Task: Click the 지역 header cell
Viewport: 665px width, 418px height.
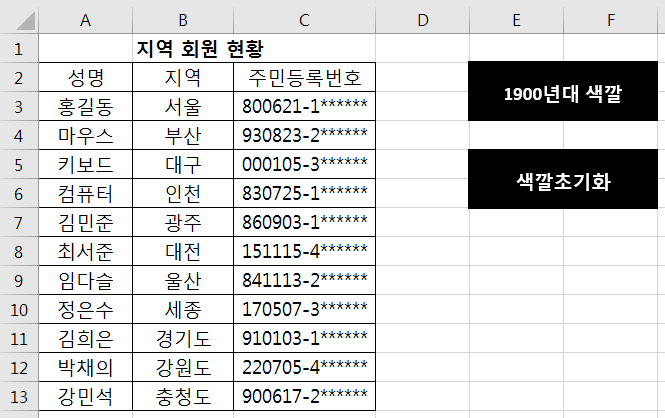Action: click(x=183, y=78)
